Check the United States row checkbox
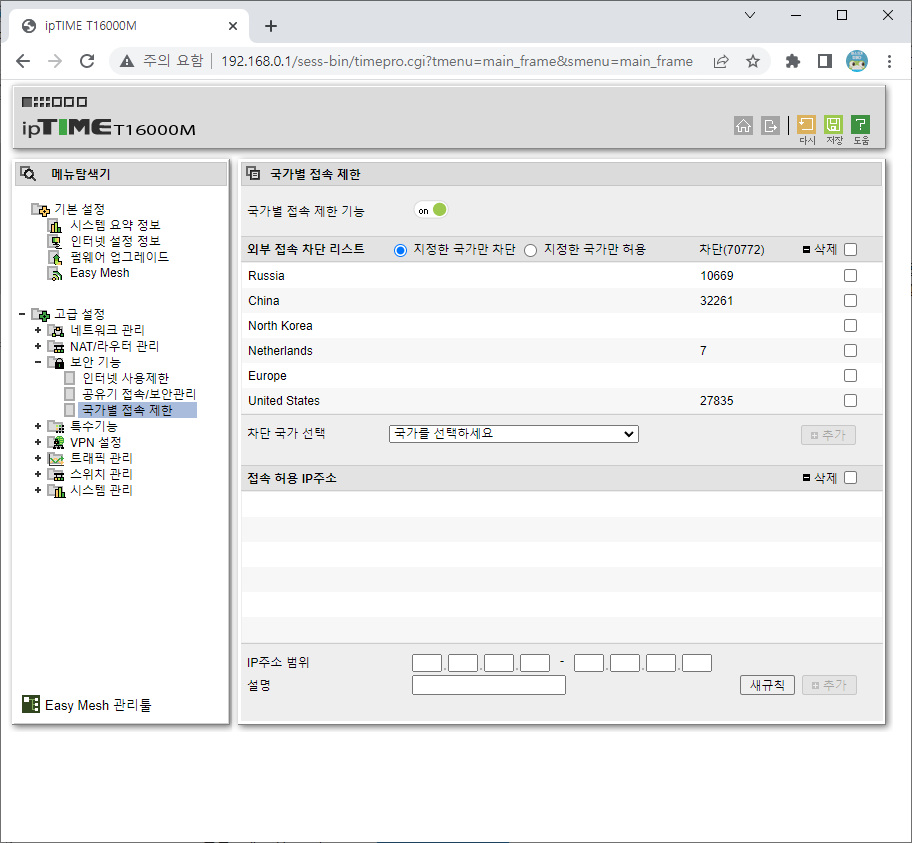Image resolution: width=912 pixels, height=843 pixels. tap(850, 400)
